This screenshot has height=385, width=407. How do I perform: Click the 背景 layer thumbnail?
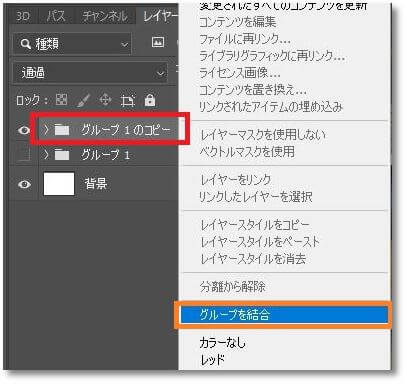tap(59, 184)
